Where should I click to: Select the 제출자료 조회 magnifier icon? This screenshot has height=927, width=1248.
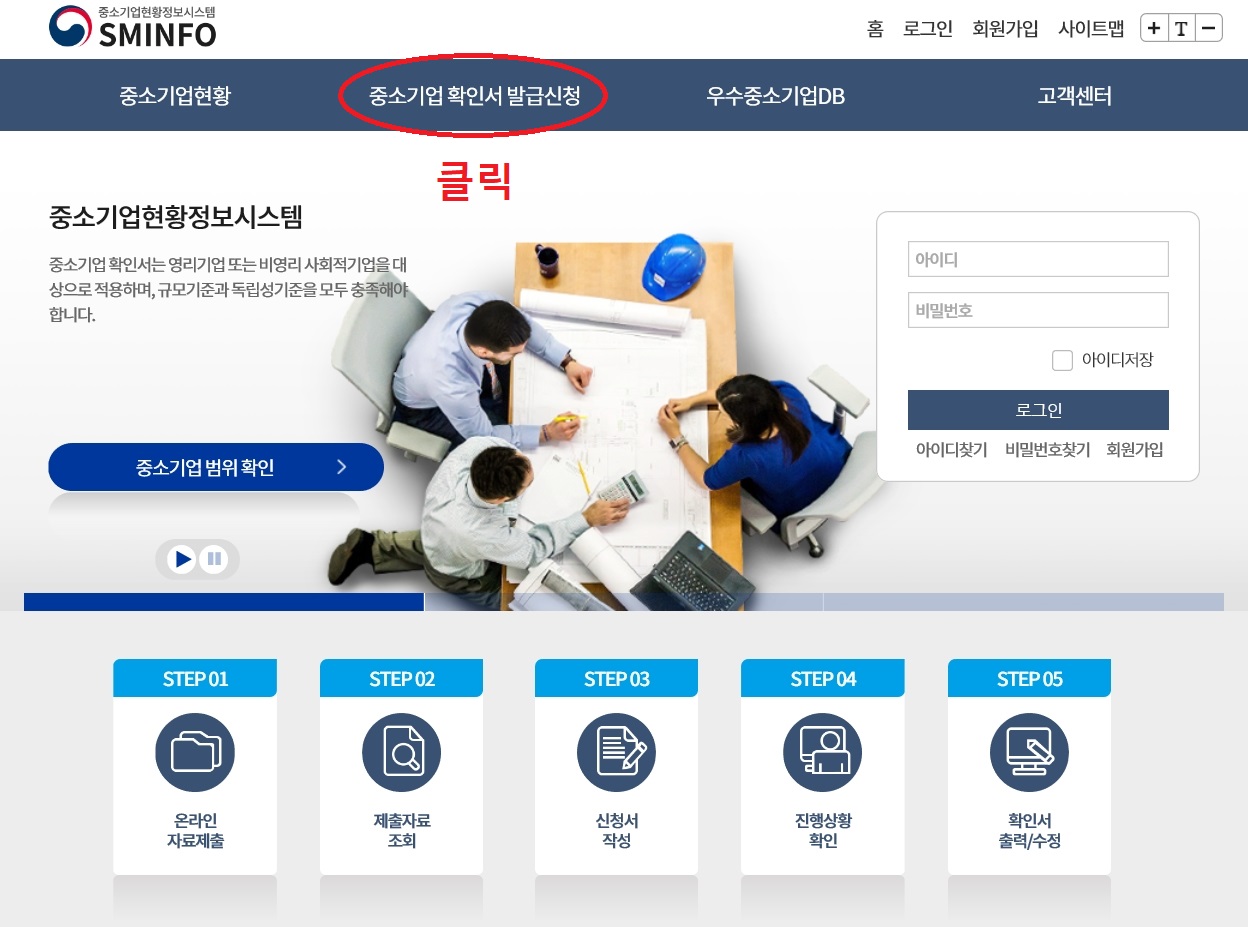[401, 753]
